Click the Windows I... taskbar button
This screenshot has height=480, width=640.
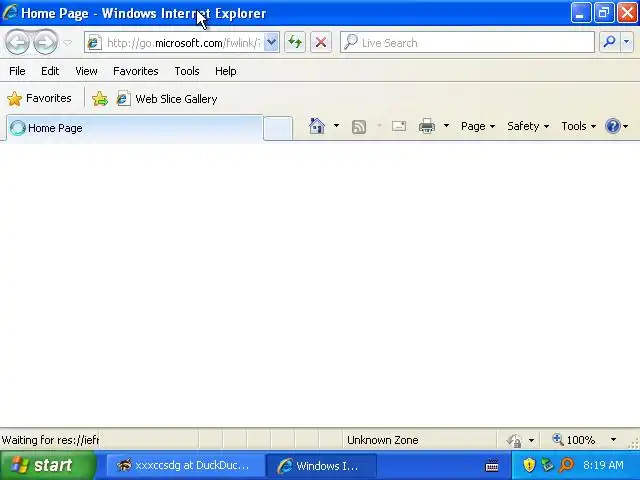(x=320, y=466)
